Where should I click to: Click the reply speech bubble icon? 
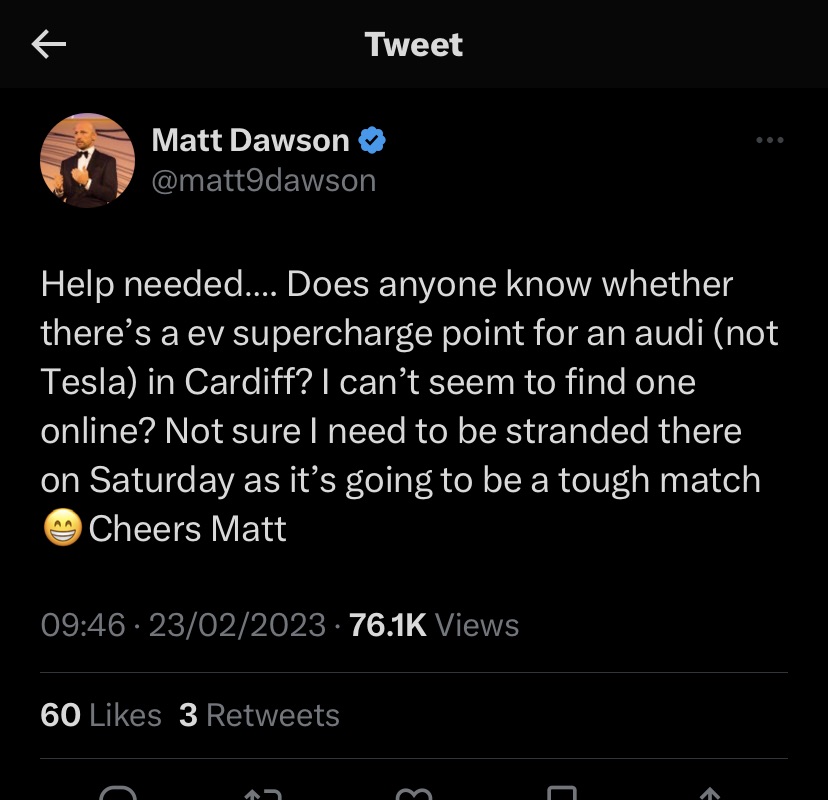click(118, 792)
